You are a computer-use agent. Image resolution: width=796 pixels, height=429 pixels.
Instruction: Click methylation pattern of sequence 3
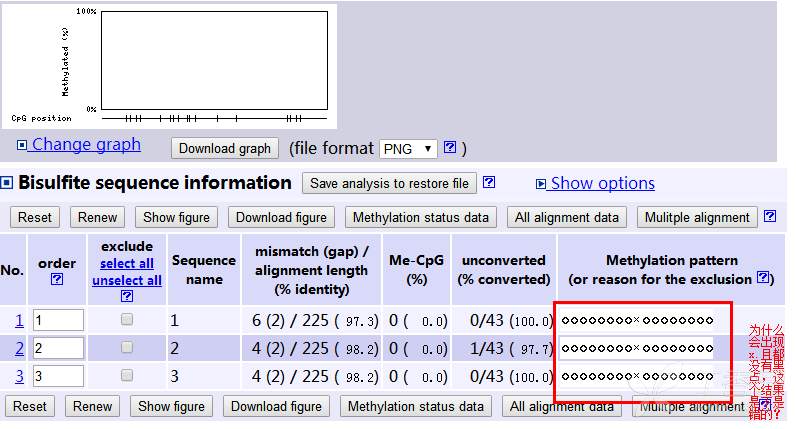point(637,376)
